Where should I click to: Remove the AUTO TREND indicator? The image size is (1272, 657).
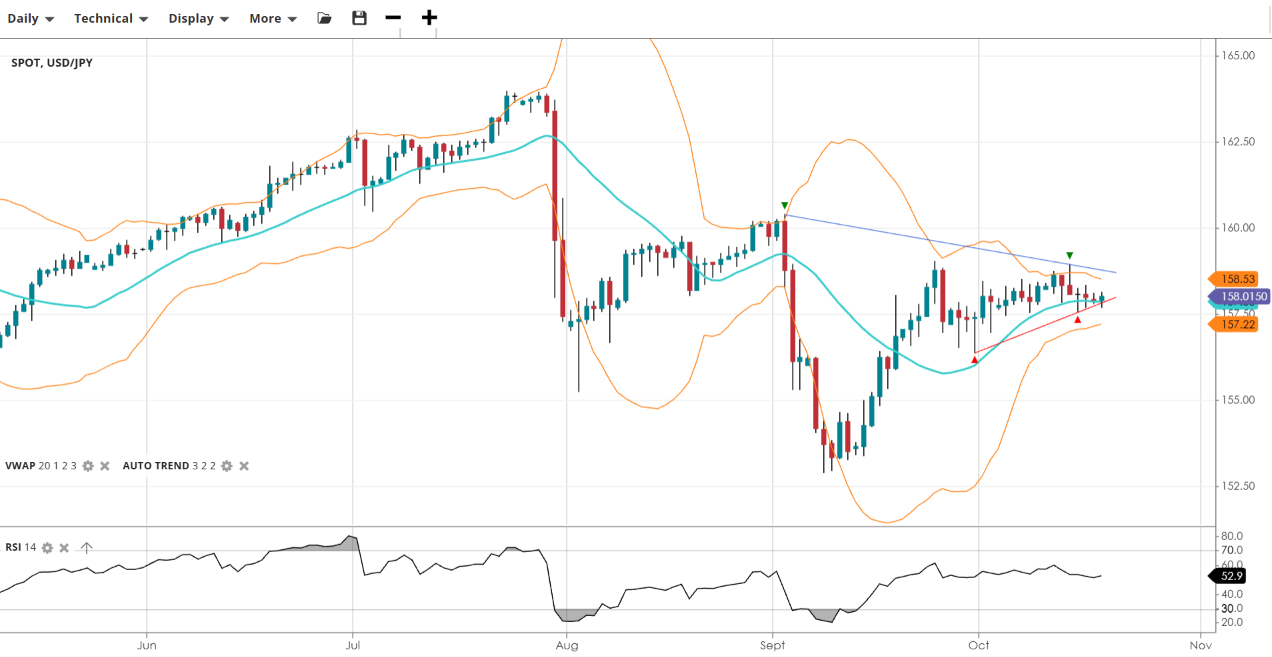click(x=244, y=466)
